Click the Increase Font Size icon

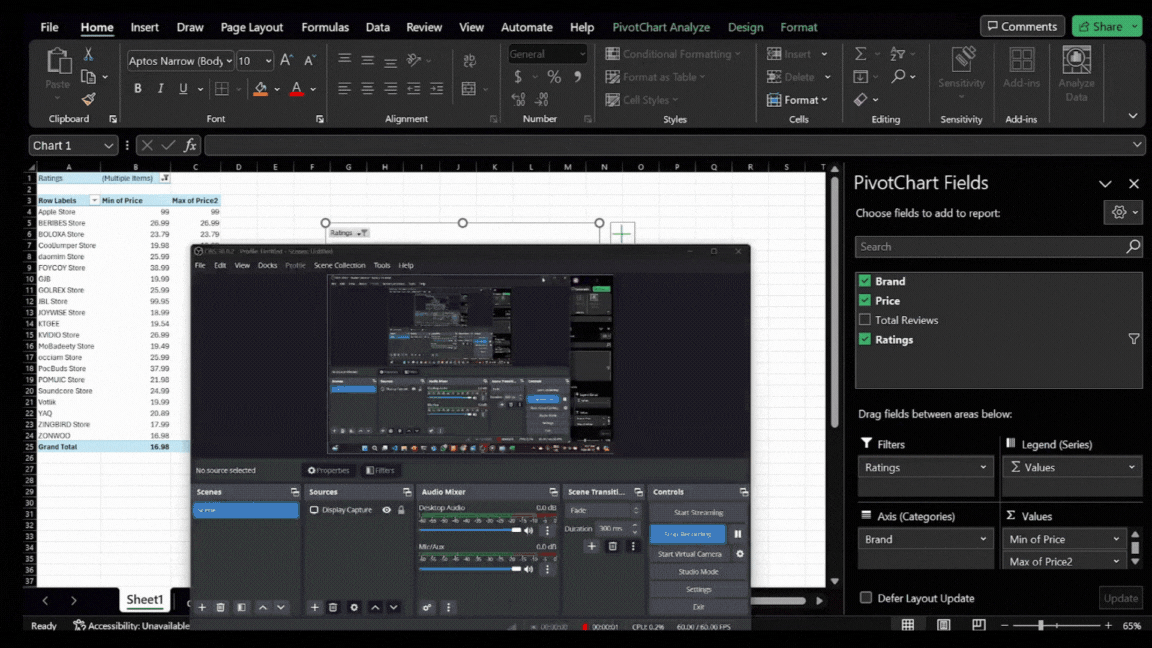point(287,60)
